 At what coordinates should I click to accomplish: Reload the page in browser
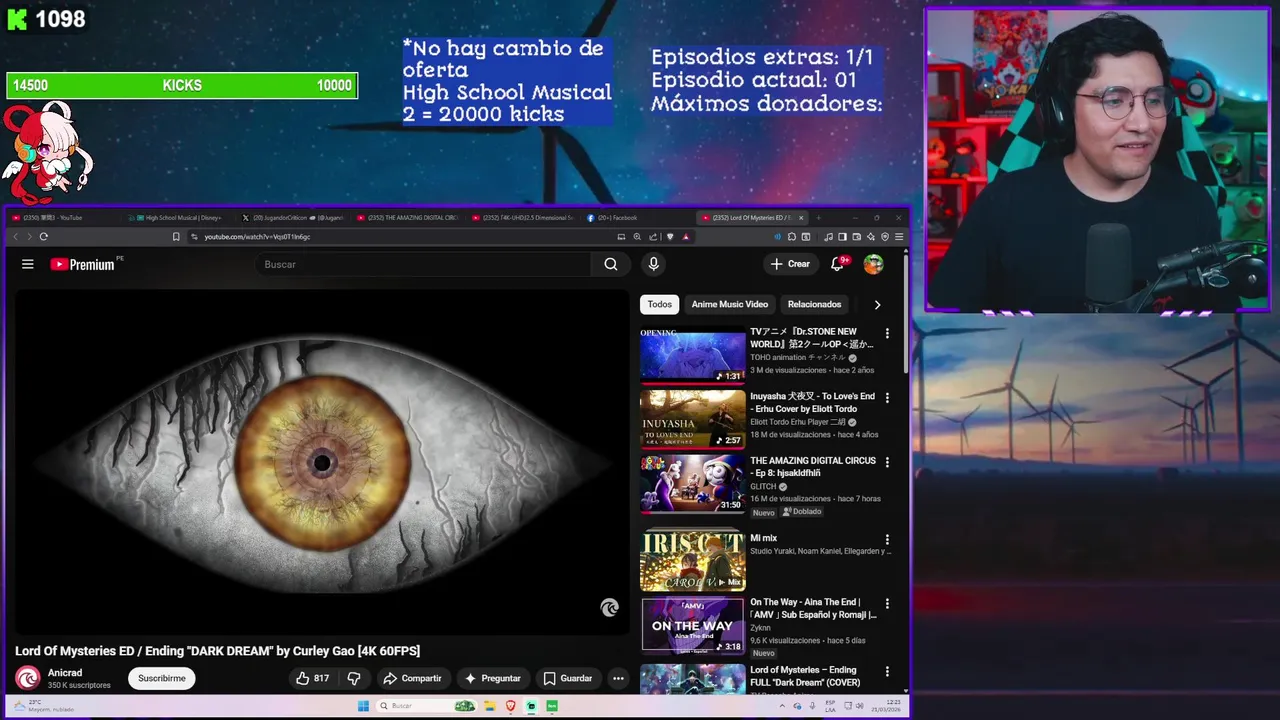(44, 237)
